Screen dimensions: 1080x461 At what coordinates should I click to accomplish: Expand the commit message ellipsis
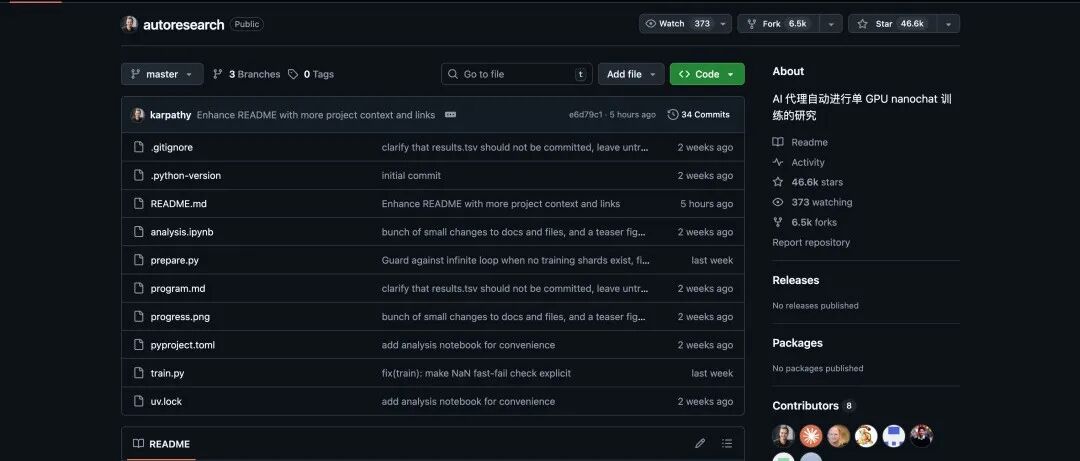click(450, 115)
